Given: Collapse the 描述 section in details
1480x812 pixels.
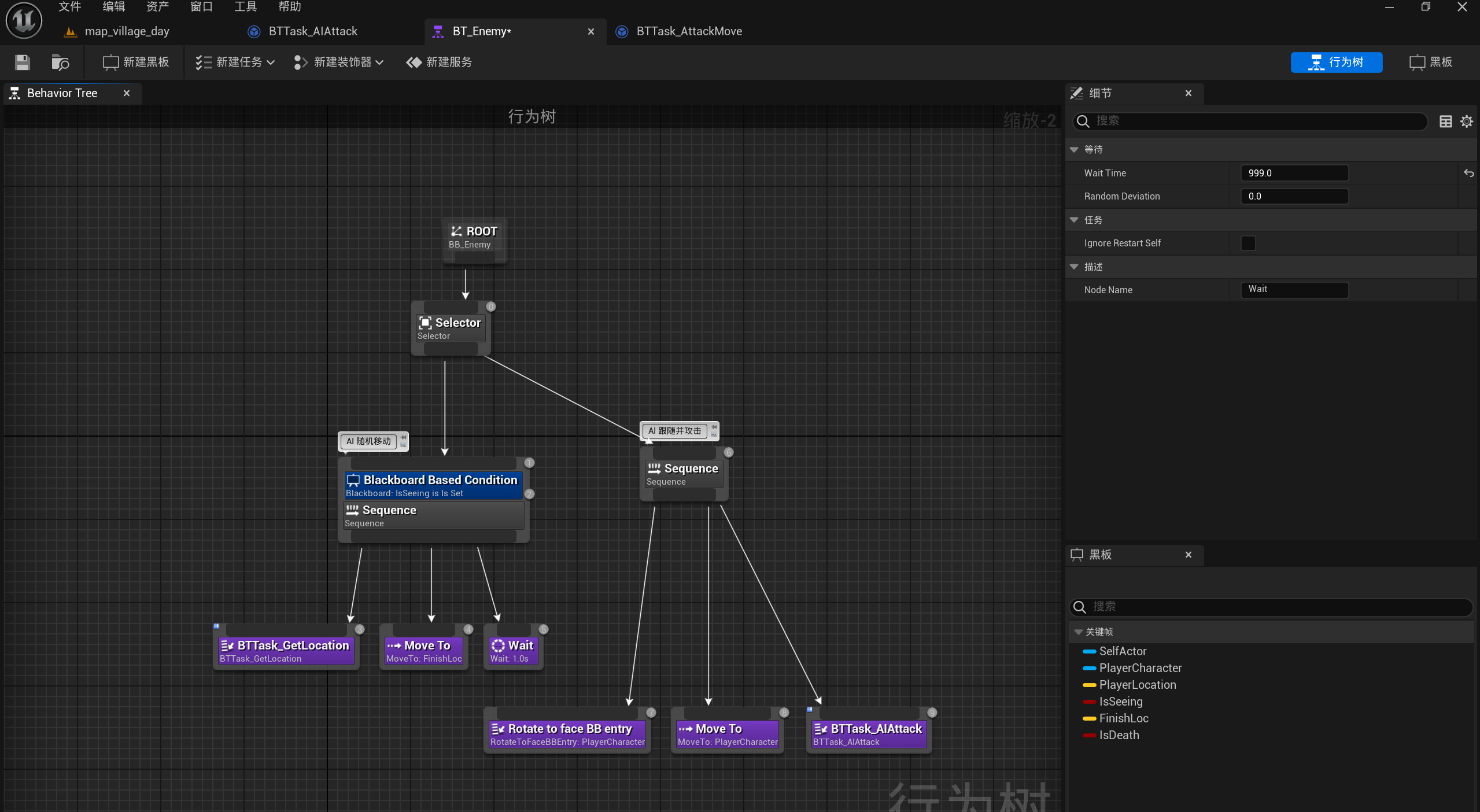Looking at the screenshot, I should click(1074, 267).
